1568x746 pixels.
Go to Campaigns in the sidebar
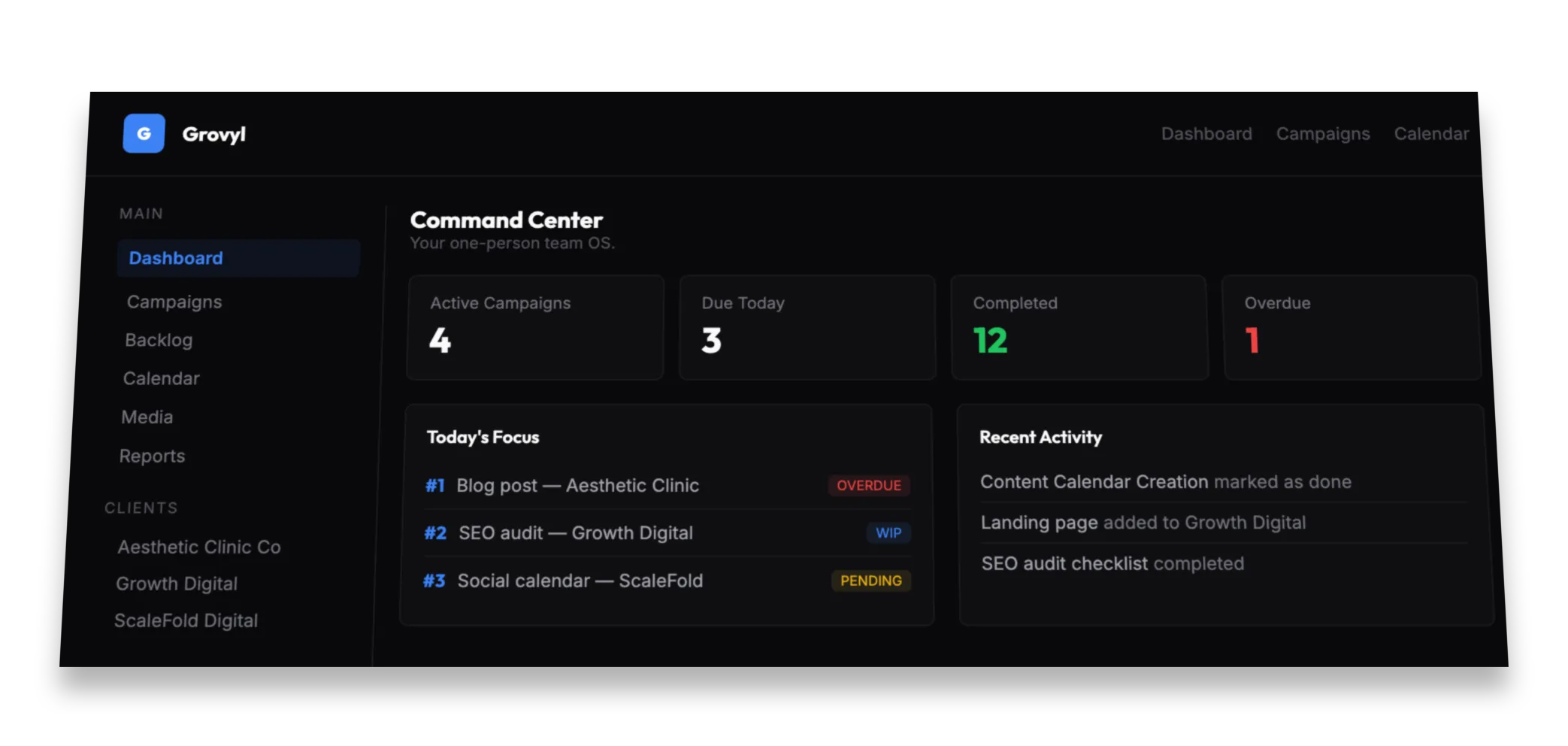(x=174, y=302)
